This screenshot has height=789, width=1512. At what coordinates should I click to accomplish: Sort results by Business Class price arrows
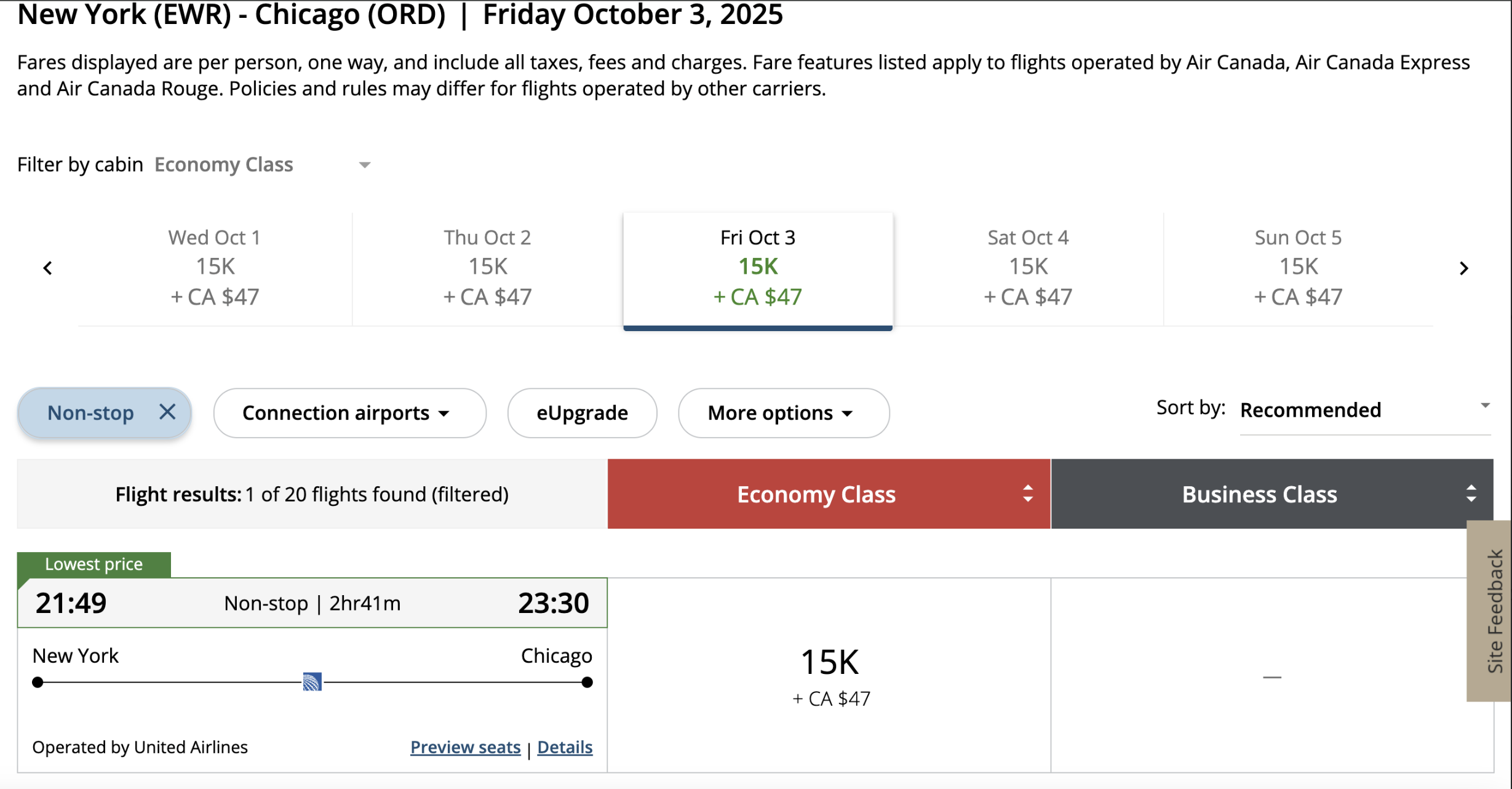1471,494
